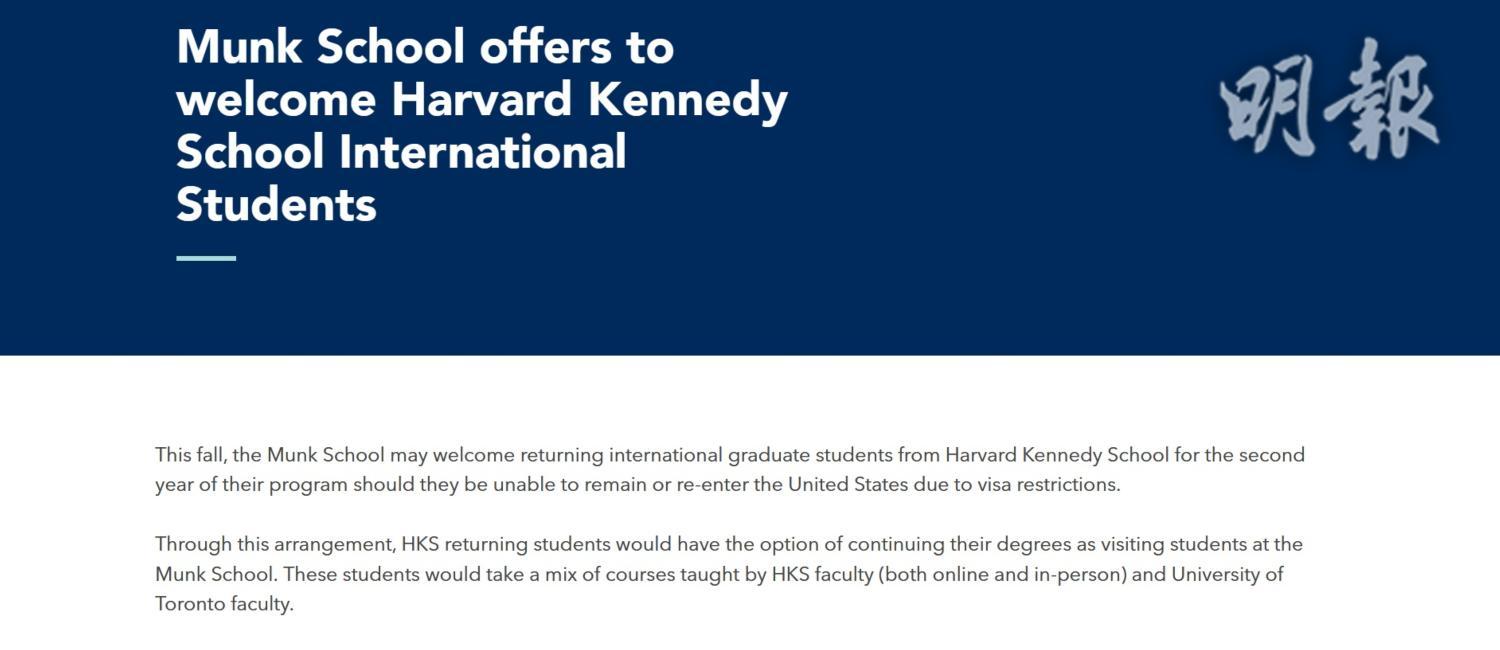Image resolution: width=1500 pixels, height=650 pixels.
Task: Click the paragraph starting 'Through this arrangement'
Action: pos(728,574)
